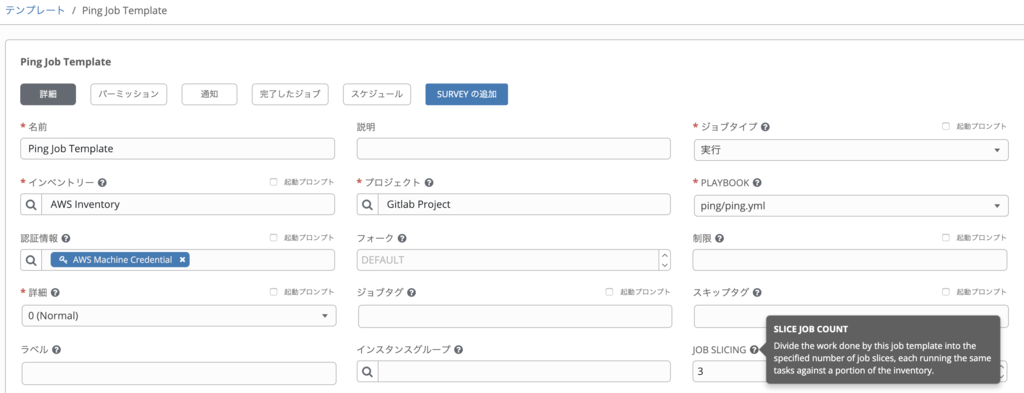This screenshot has height=393, width=1024.
Task: Switch to 通知 tab
Action: 210,94
